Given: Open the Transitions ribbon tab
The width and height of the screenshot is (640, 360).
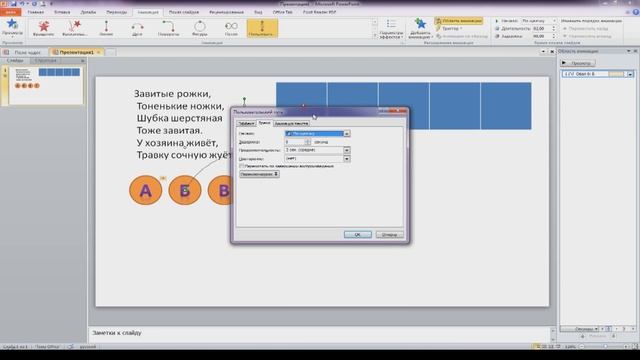Looking at the screenshot, I should (x=117, y=12).
